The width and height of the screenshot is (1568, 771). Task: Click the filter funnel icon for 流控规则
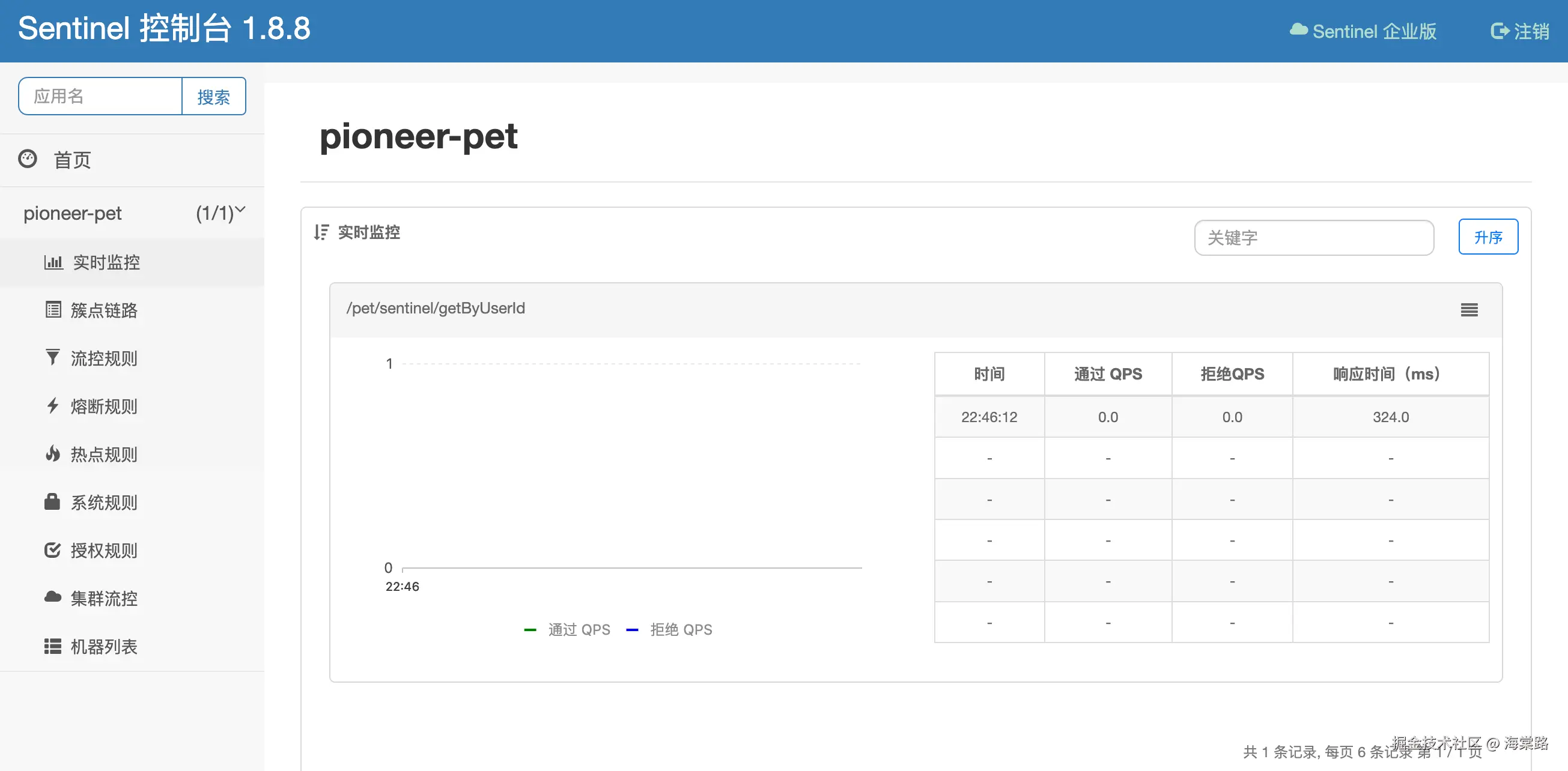(53, 357)
